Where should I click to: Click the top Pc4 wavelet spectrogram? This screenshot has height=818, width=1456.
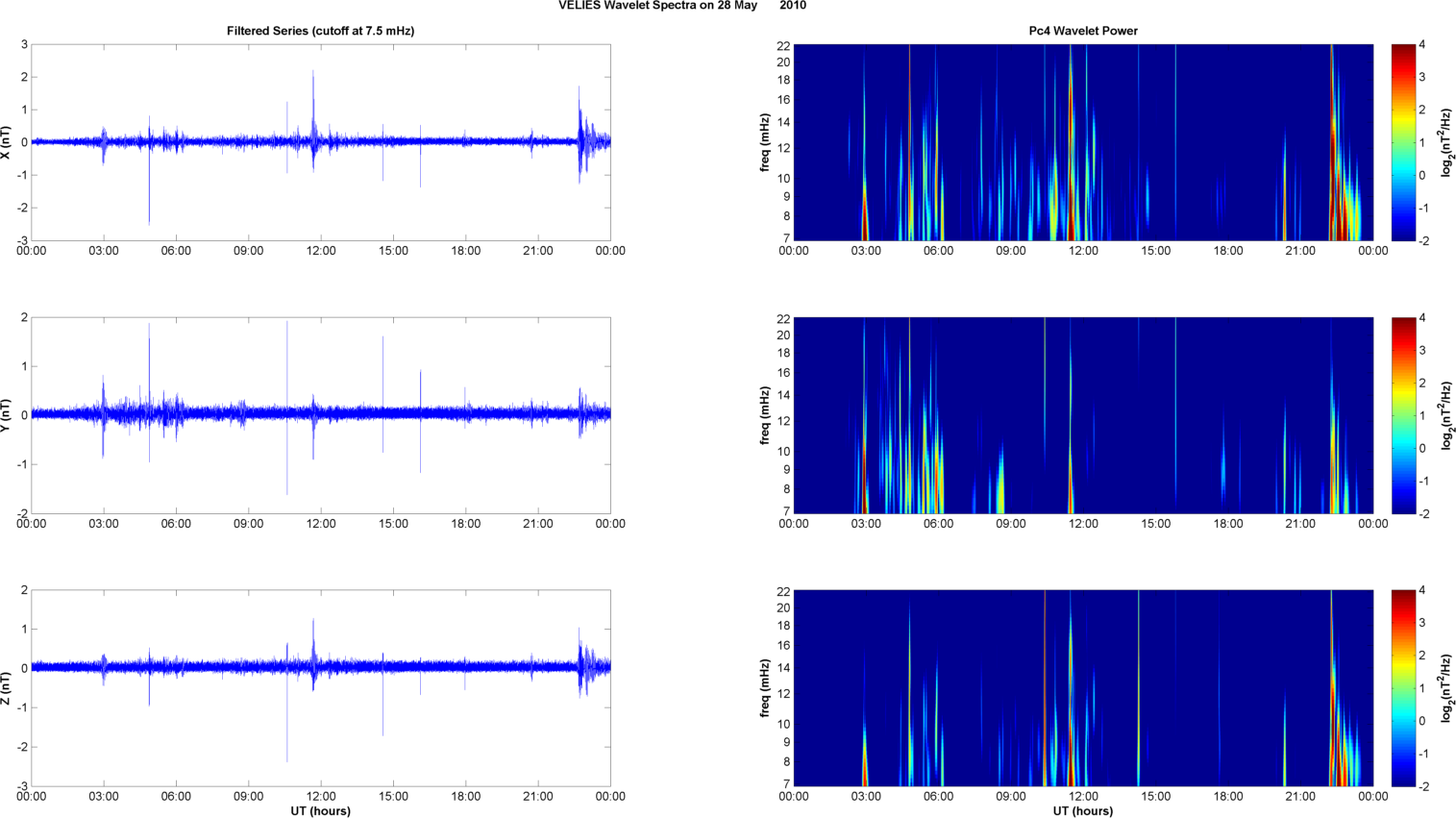[1082, 142]
